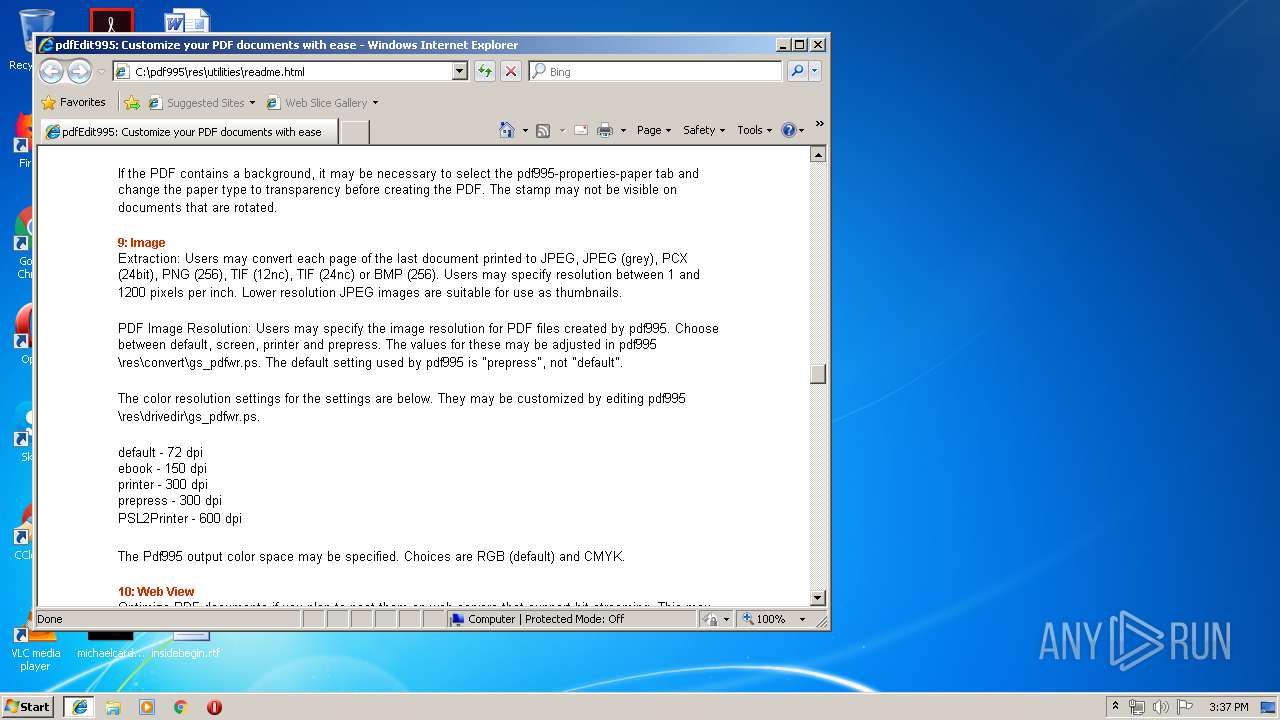Expand the Print options dropdown arrow
1280x720 pixels.
[x=623, y=130]
